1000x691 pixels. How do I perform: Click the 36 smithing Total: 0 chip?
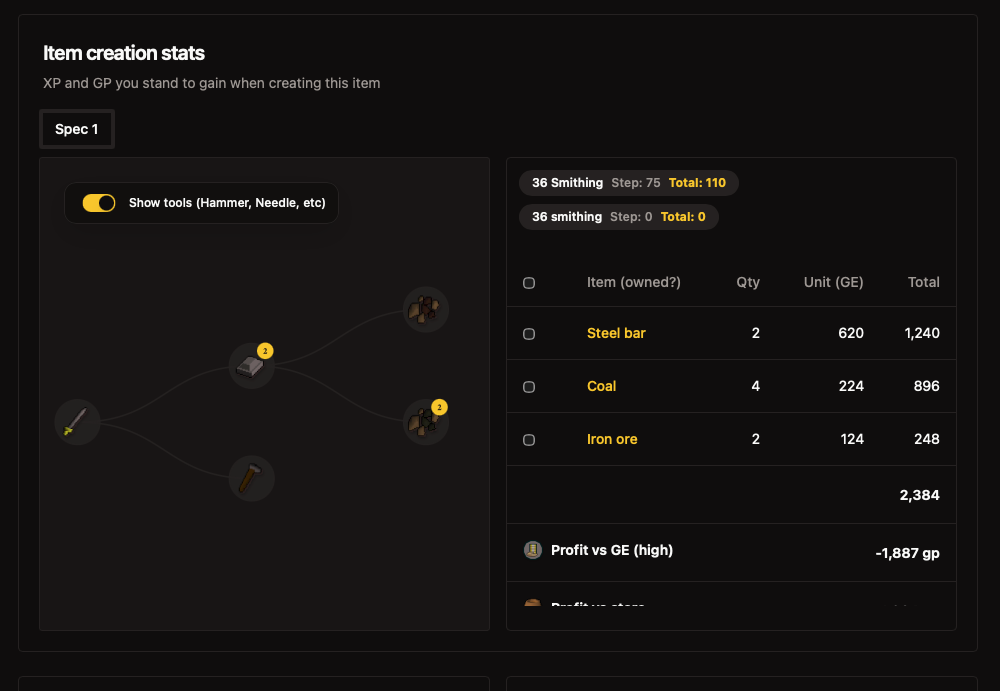(618, 216)
